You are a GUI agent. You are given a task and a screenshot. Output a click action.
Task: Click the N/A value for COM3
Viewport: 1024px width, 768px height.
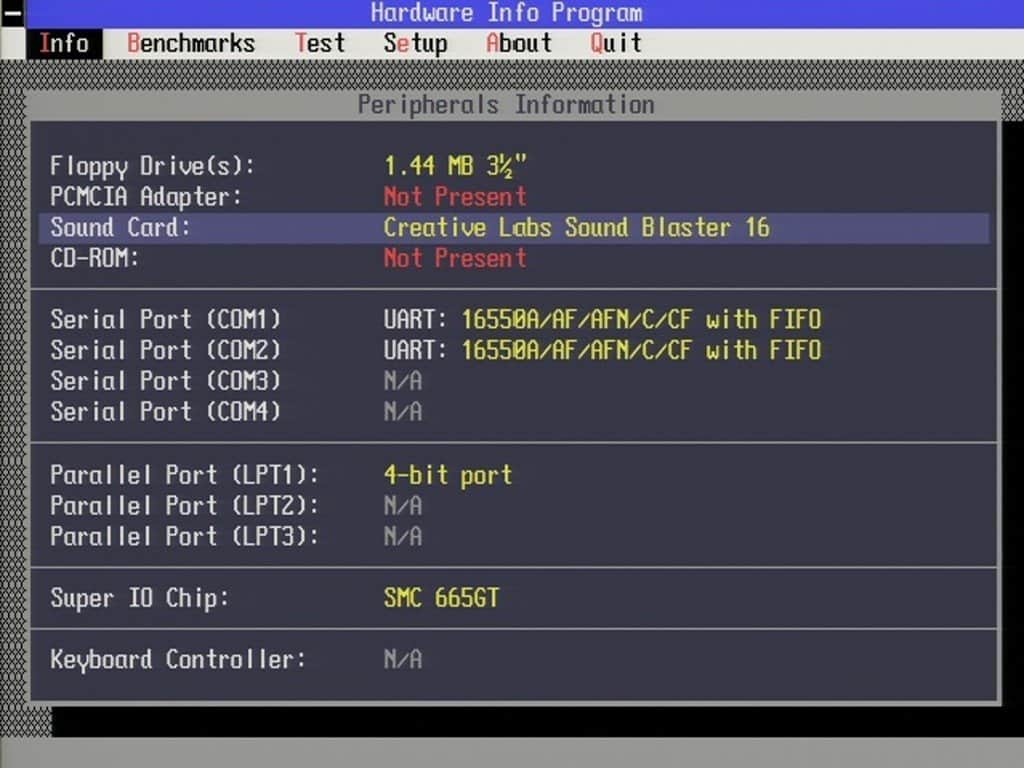[403, 381]
